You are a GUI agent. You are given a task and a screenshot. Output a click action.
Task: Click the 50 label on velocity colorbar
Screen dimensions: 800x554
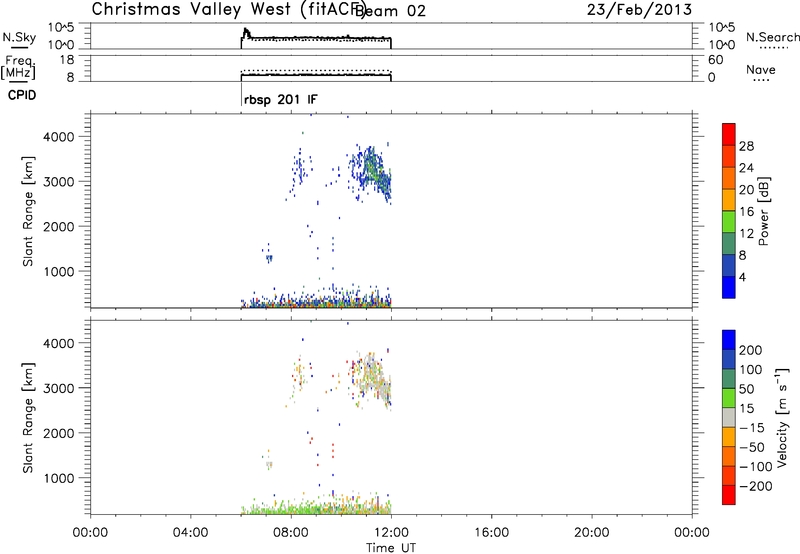pyautogui.click(x=746, y=389)
